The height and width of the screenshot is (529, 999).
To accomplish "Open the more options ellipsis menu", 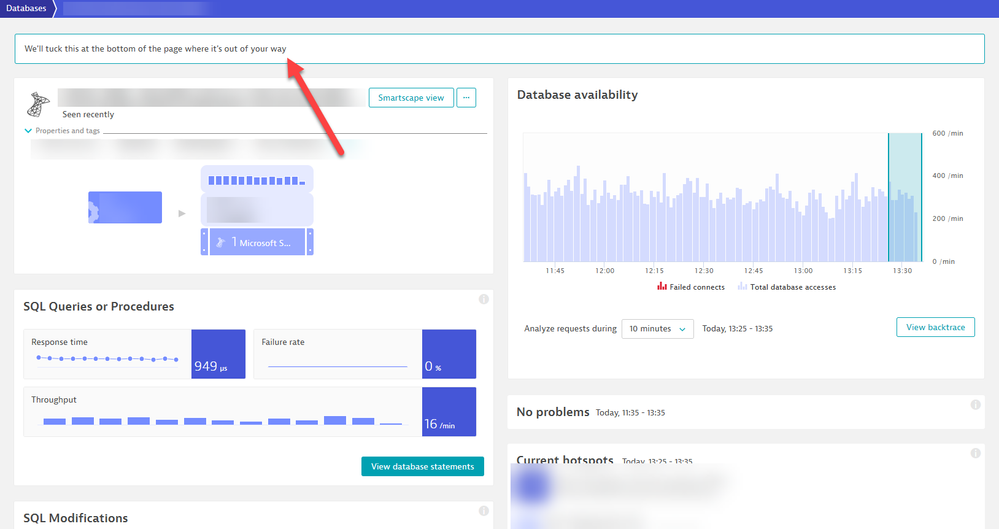I will 467,98.
